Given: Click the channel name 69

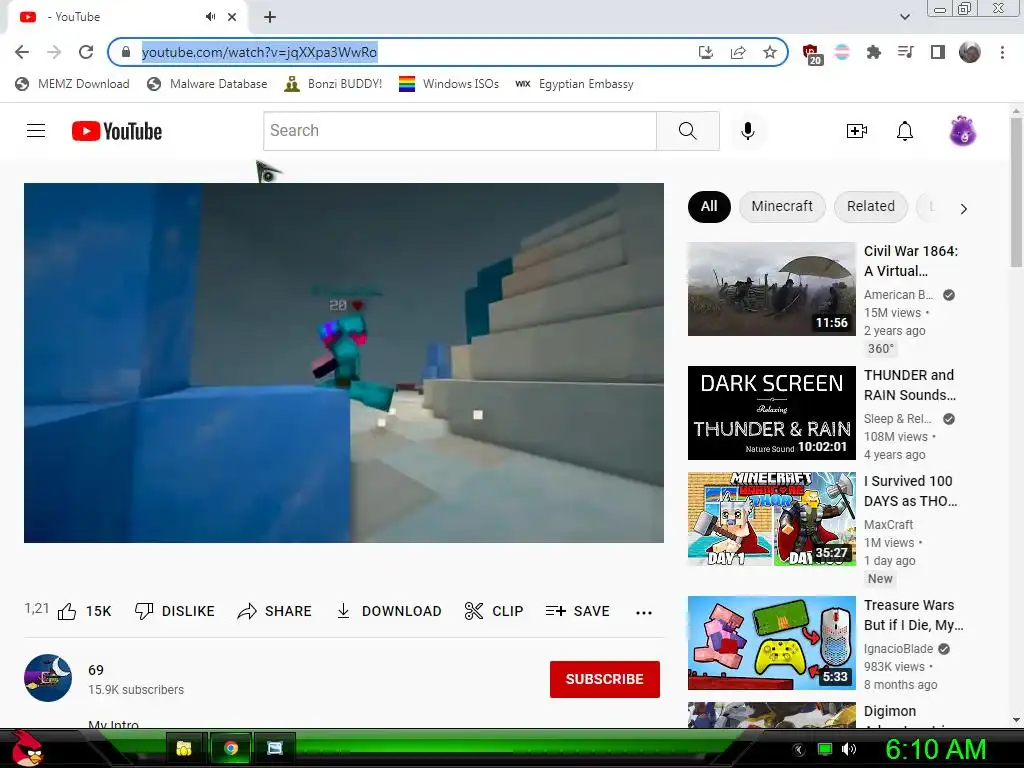Looking at the screenshot, I should [96, 670].
